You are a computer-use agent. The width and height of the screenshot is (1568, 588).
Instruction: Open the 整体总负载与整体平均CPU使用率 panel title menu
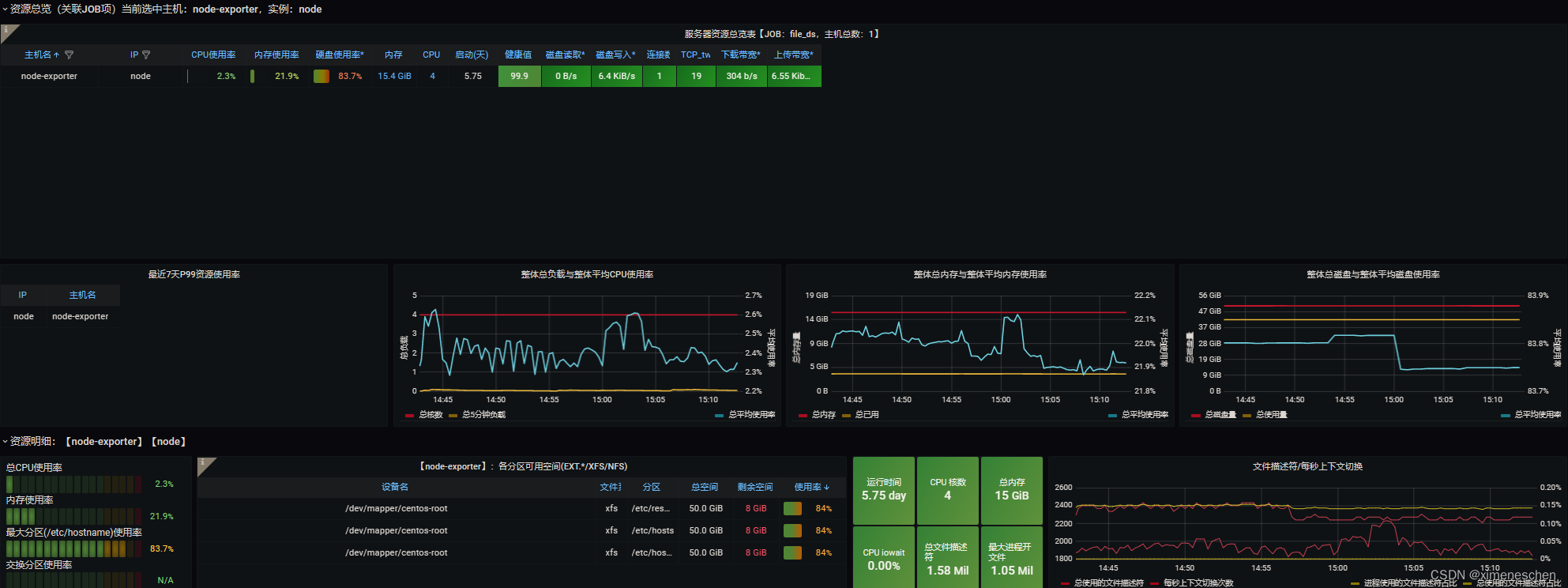[587, 274]
